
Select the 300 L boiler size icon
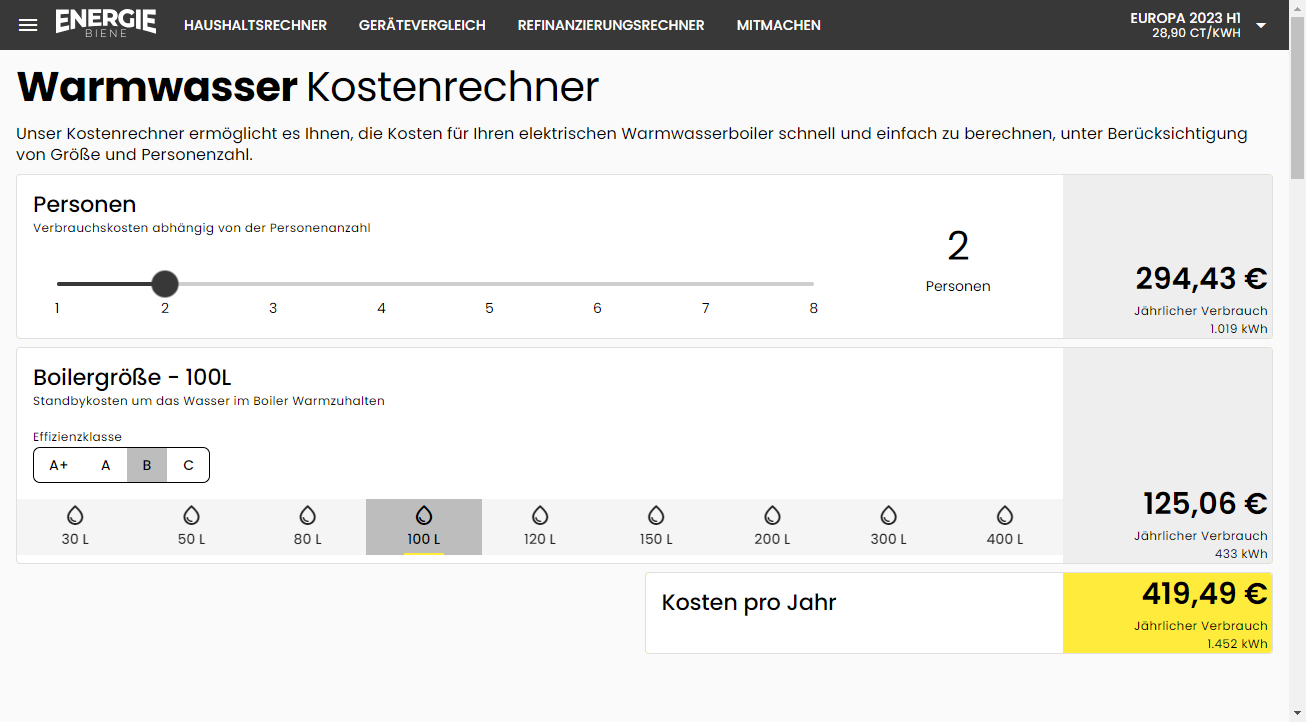(x=888, y=516)
